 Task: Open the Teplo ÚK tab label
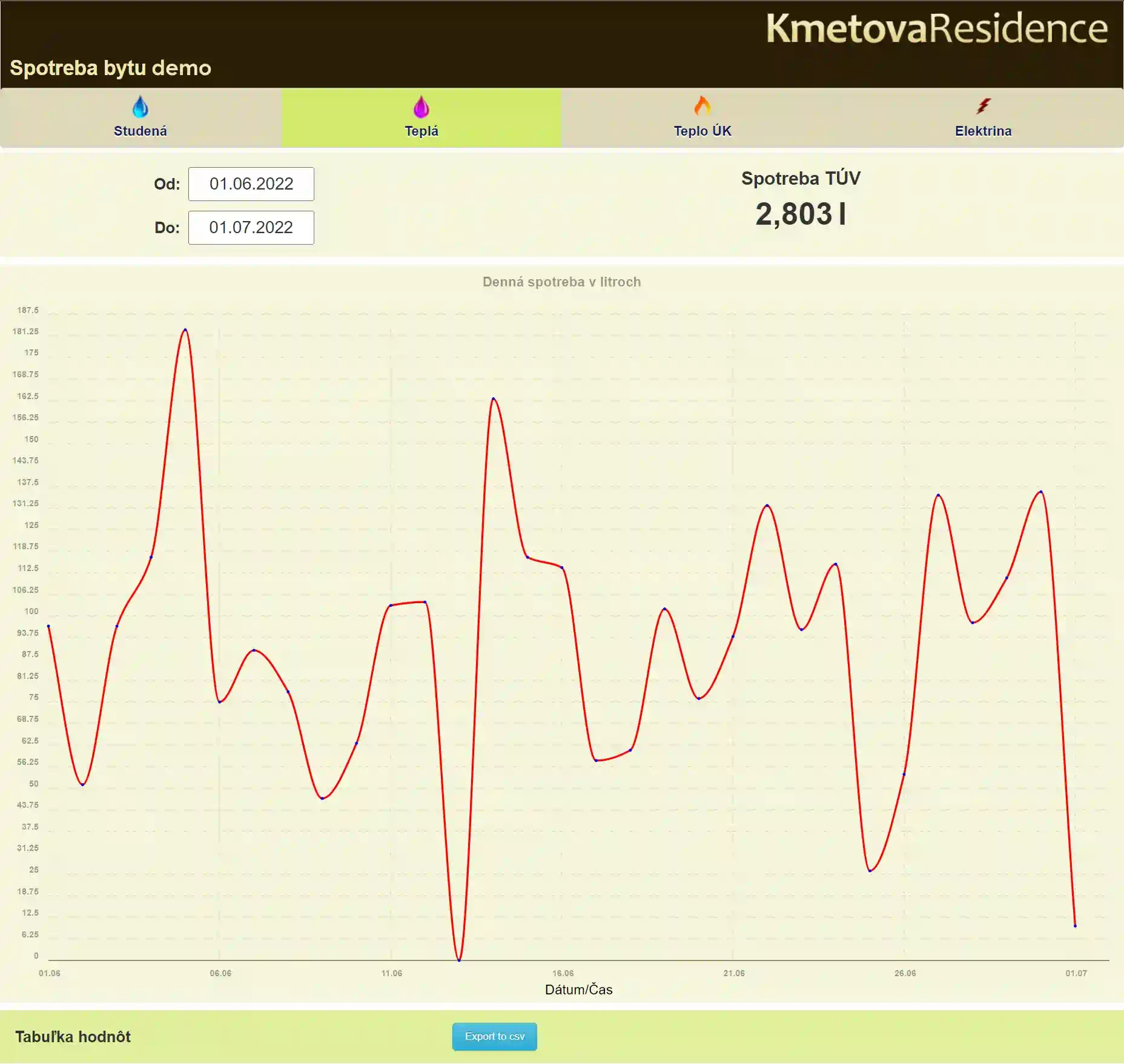click(702, 131)
